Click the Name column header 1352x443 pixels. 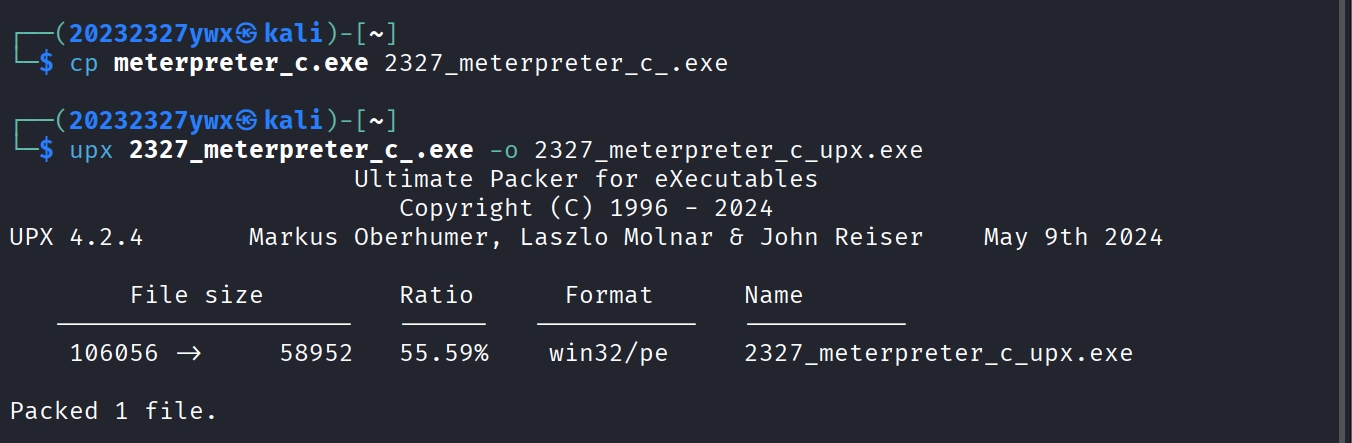click(x=773, y=295)
